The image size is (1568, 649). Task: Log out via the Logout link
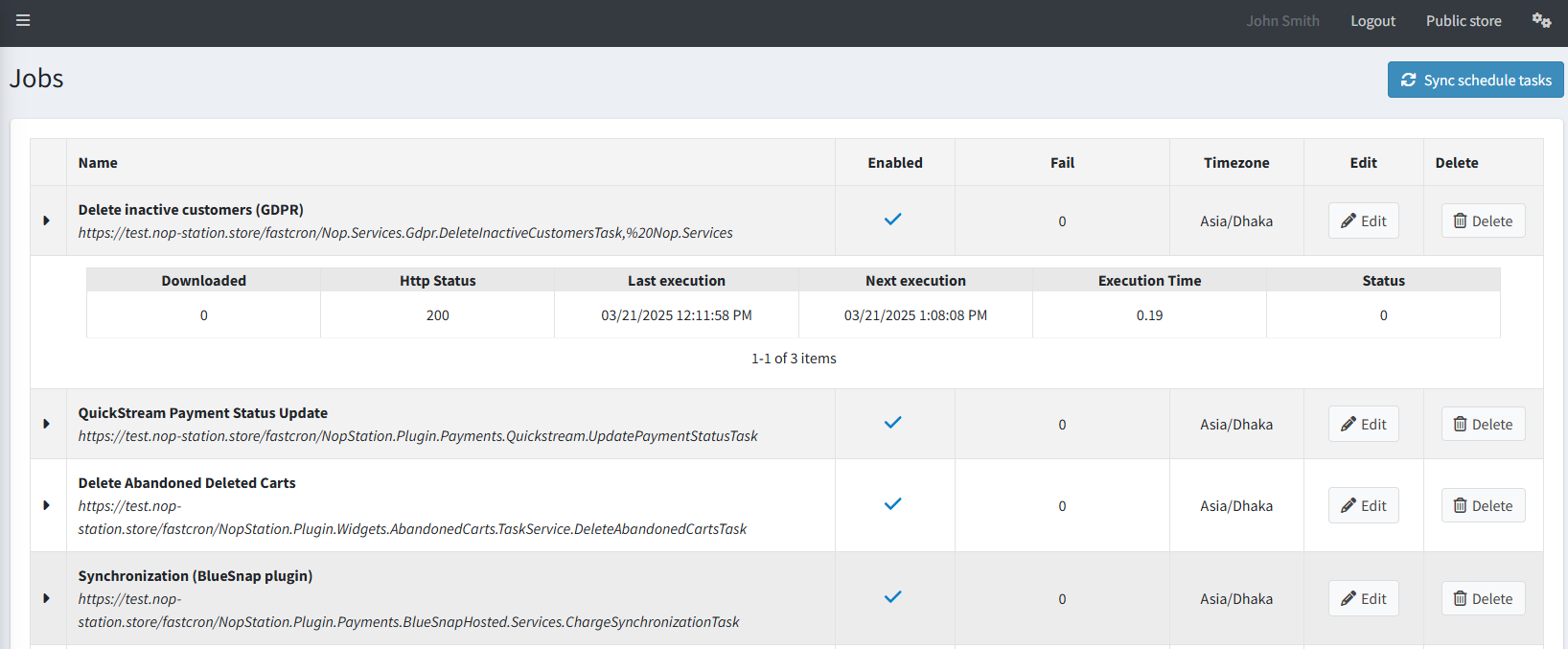(x=1372, y=21)
